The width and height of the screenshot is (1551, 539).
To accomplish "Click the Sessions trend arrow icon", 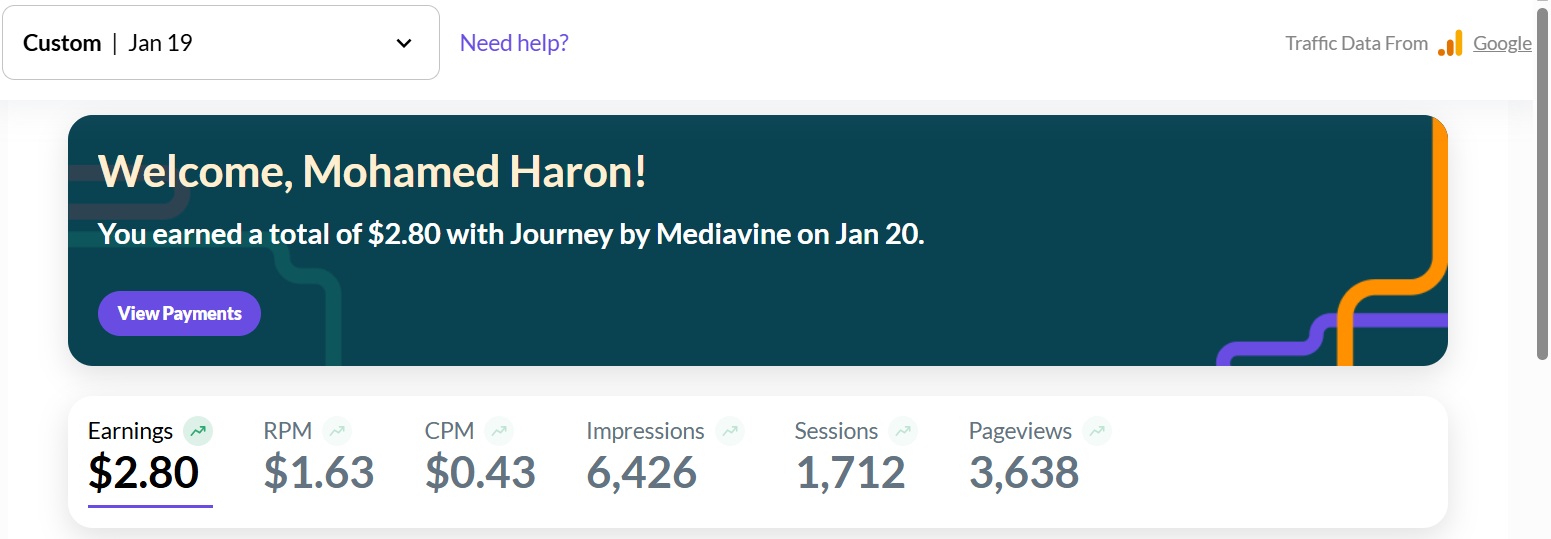I will pos(903,432).
